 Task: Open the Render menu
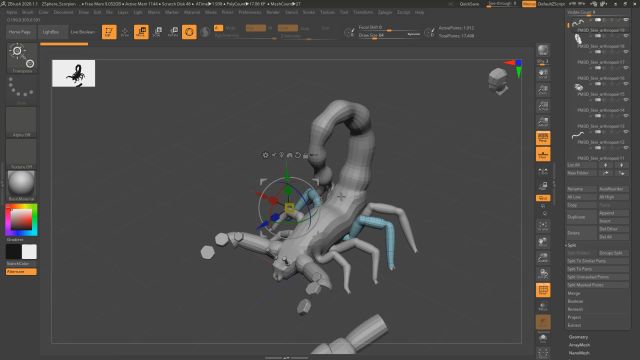click(273, 12)
